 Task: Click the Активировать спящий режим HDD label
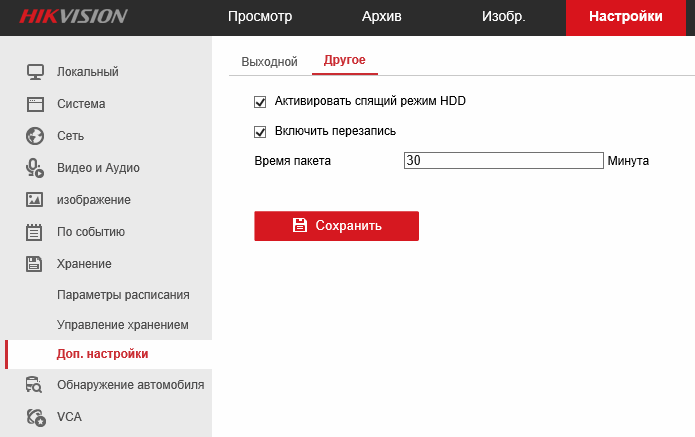370,101
